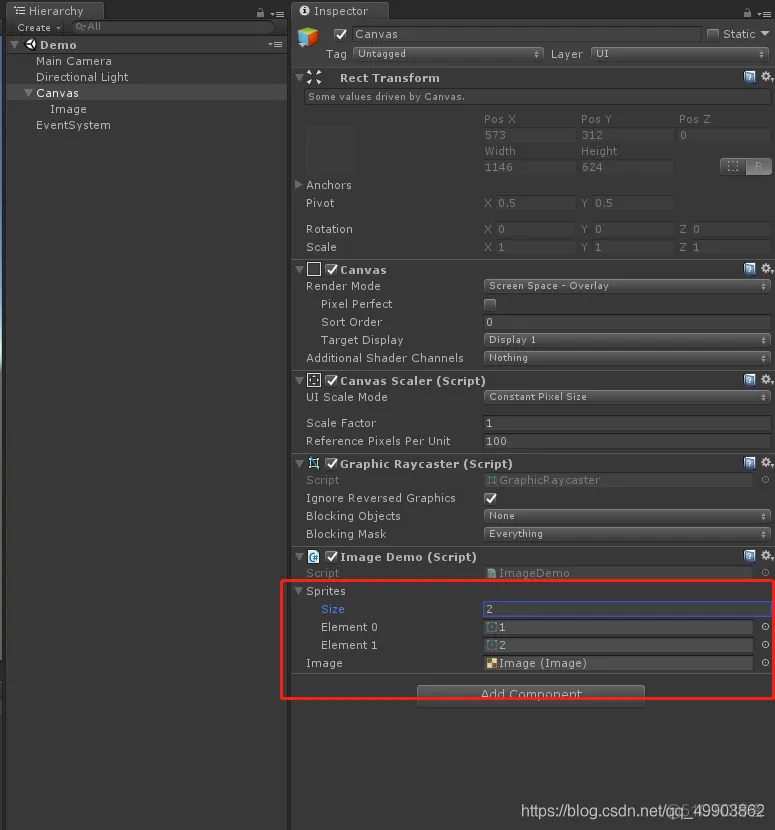Open help for Image Demo script
Image resolution: width=775 pixels, height=830 pixels.
749,556
